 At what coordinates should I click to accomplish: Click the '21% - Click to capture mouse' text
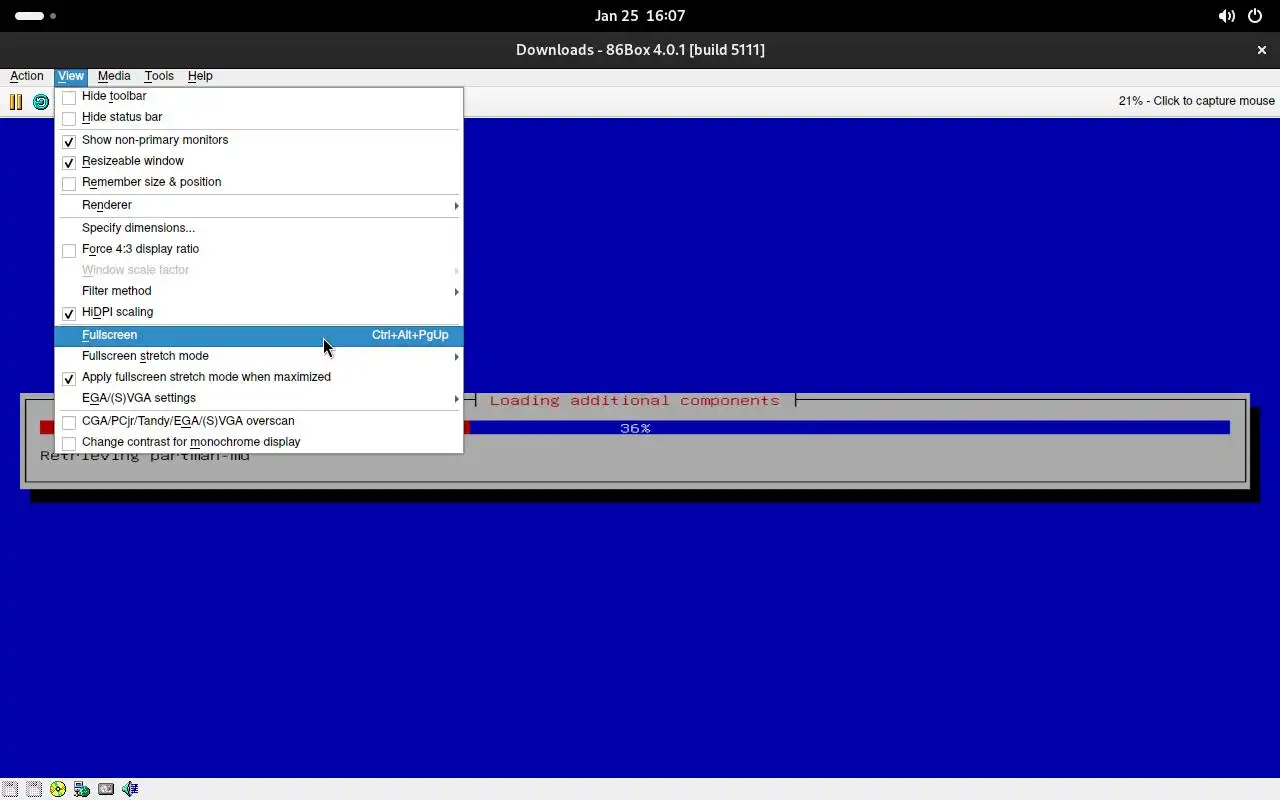point(1197,101)
